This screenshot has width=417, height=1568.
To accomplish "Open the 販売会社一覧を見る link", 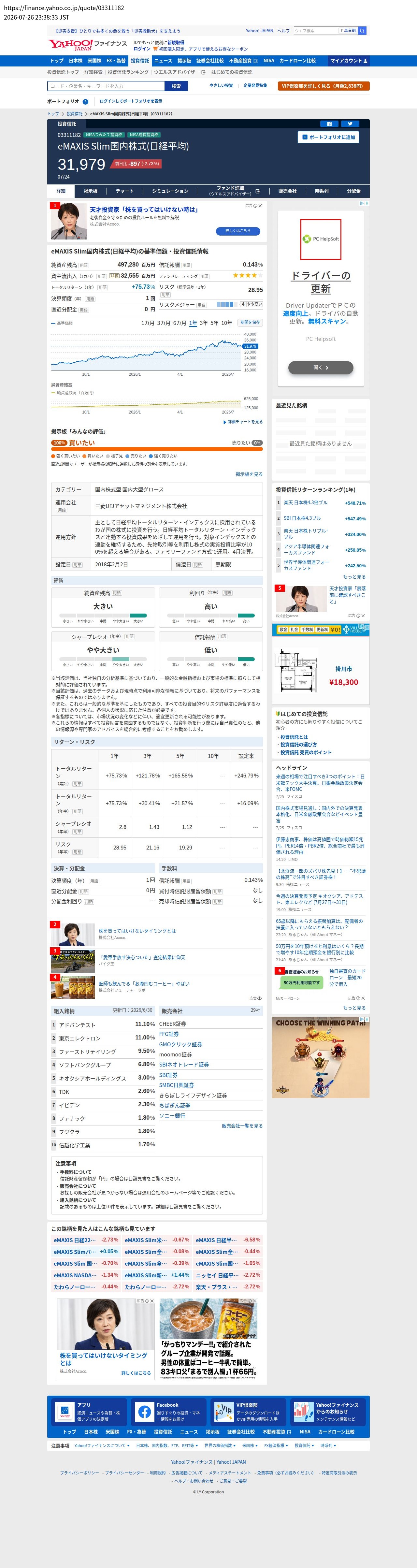I will click(x=242, y=1125).
